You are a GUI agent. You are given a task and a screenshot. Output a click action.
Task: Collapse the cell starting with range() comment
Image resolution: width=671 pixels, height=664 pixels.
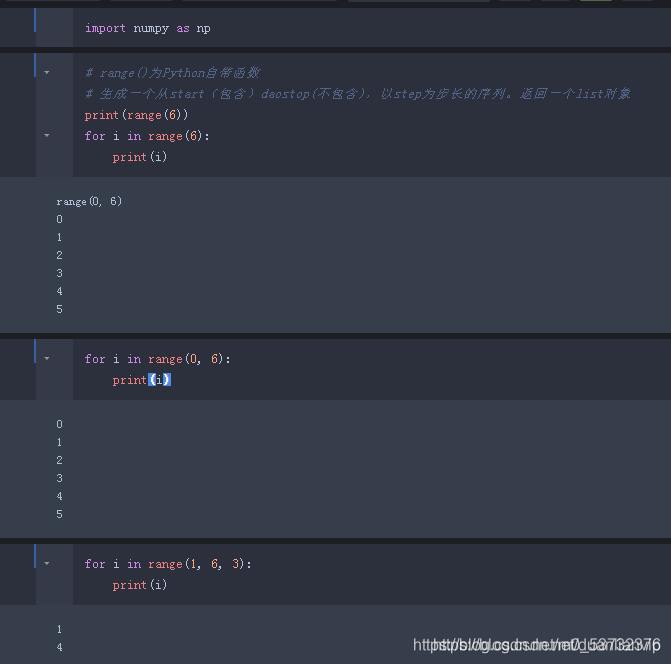47,73
